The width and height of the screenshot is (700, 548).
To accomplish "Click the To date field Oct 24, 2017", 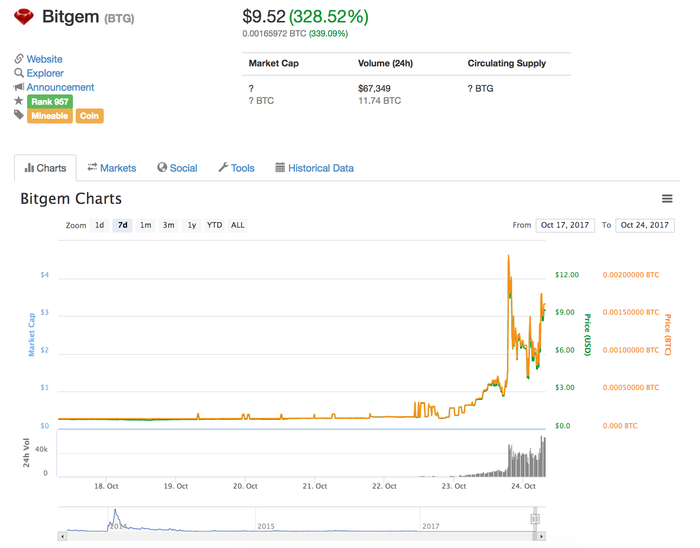I will click(645, 225).
